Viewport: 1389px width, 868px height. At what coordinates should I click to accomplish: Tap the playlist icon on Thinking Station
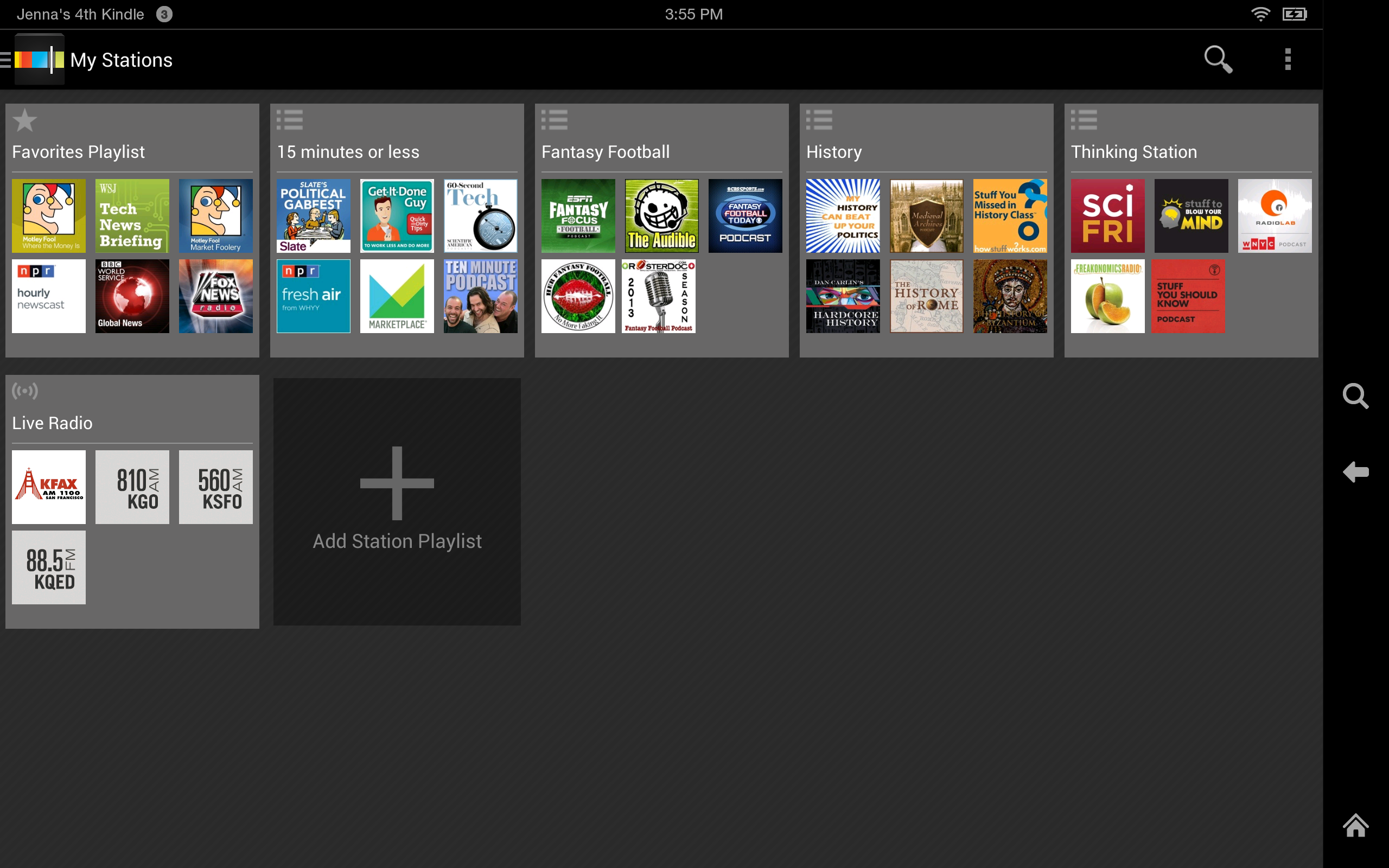[1084, 119]
